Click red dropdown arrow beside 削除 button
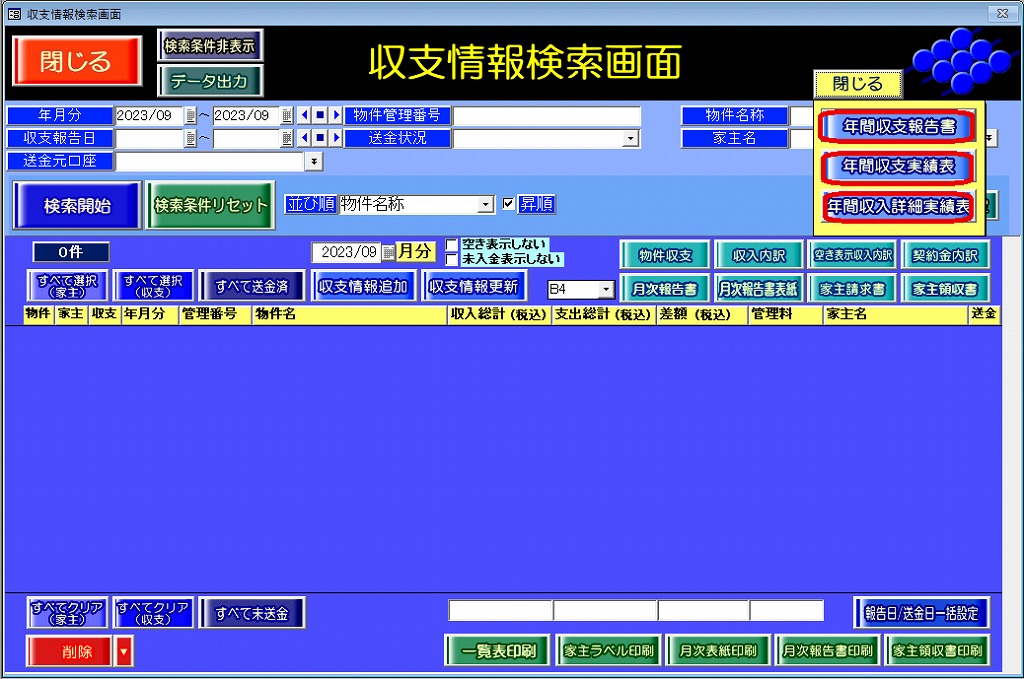 124,652
